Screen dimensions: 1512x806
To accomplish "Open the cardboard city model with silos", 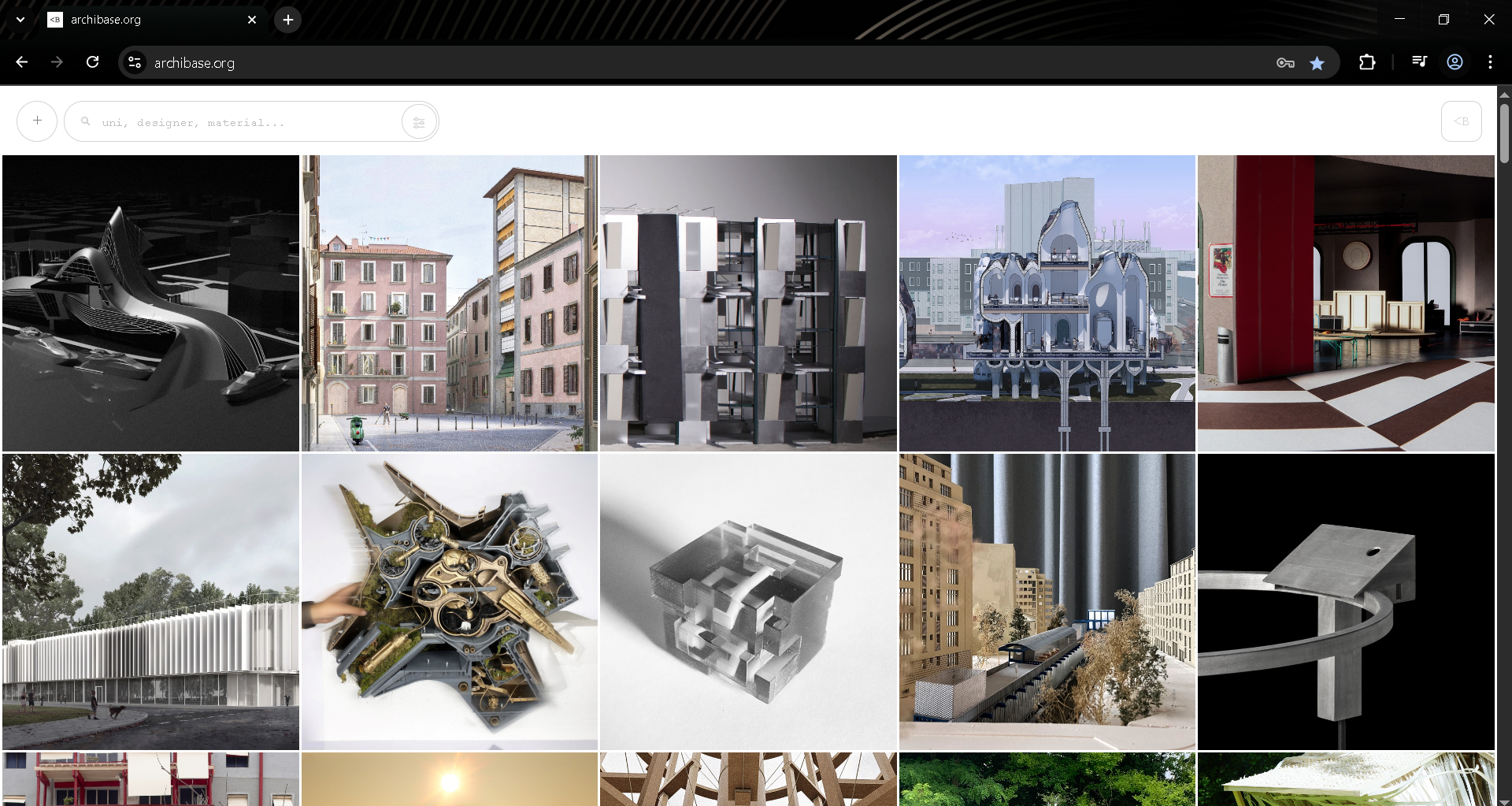I will (1047, 602).
